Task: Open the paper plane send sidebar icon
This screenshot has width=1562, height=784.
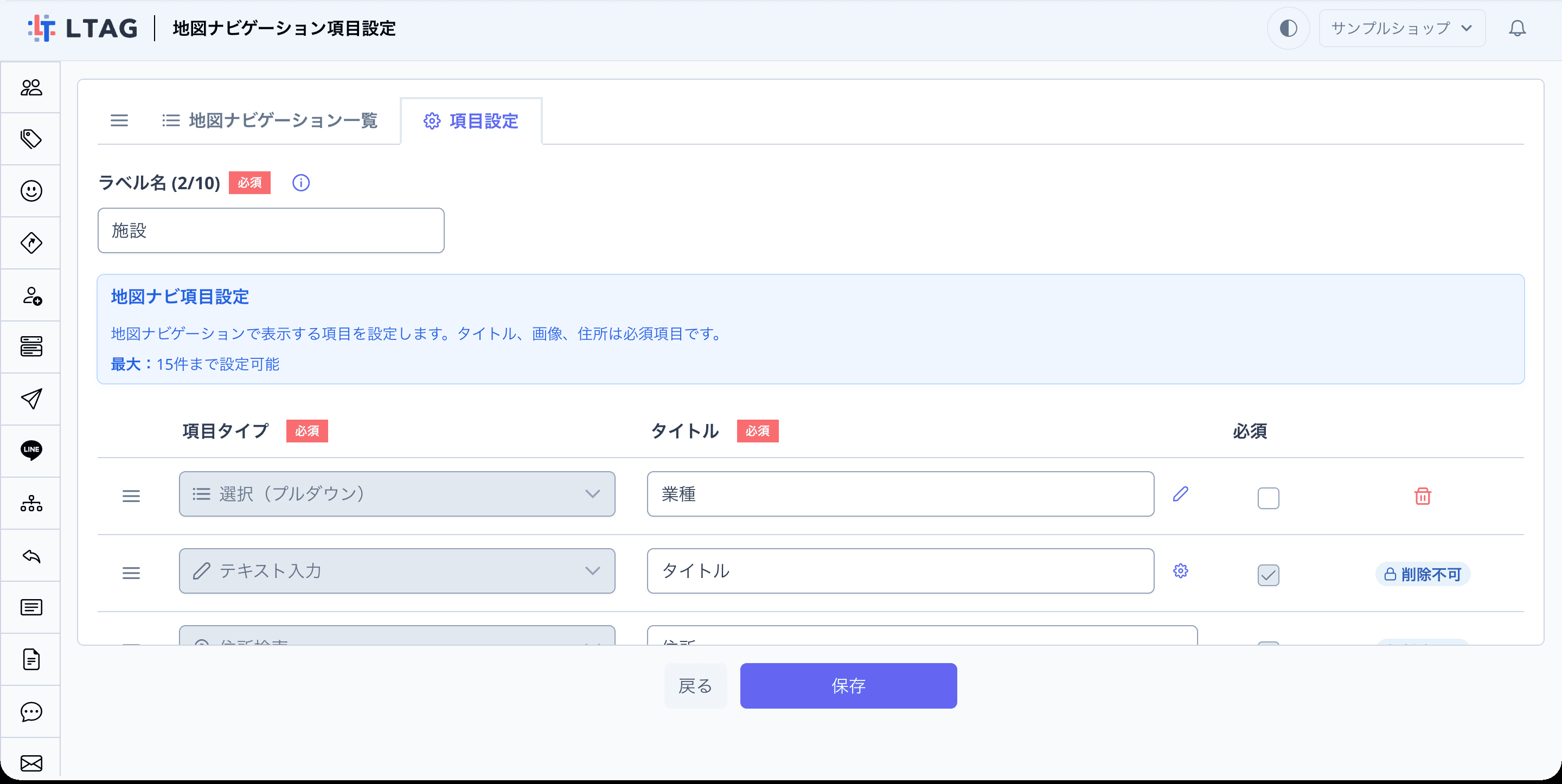Action: pos(31,399)
